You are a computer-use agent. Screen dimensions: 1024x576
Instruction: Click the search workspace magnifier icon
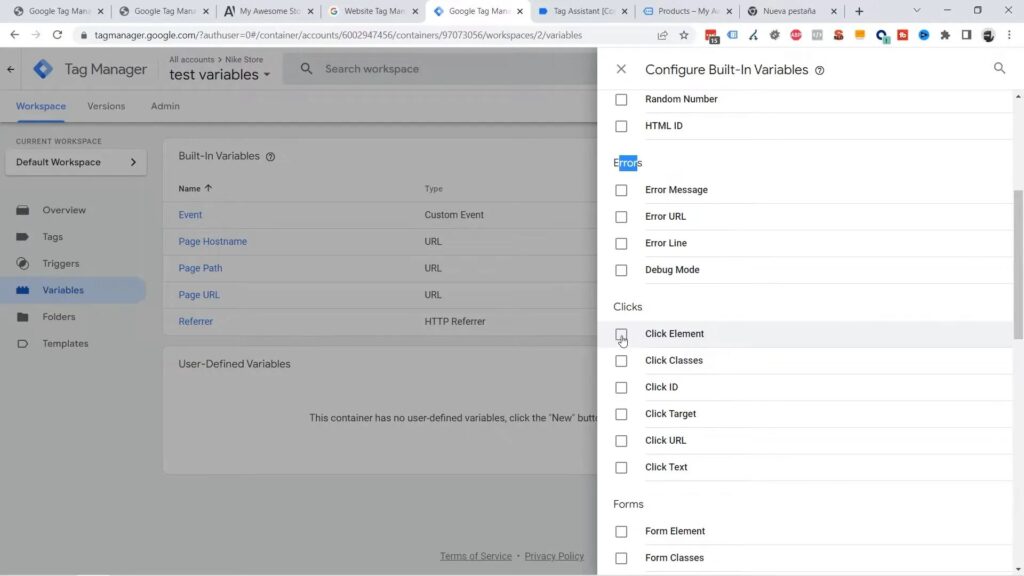(x=306, y=69)
